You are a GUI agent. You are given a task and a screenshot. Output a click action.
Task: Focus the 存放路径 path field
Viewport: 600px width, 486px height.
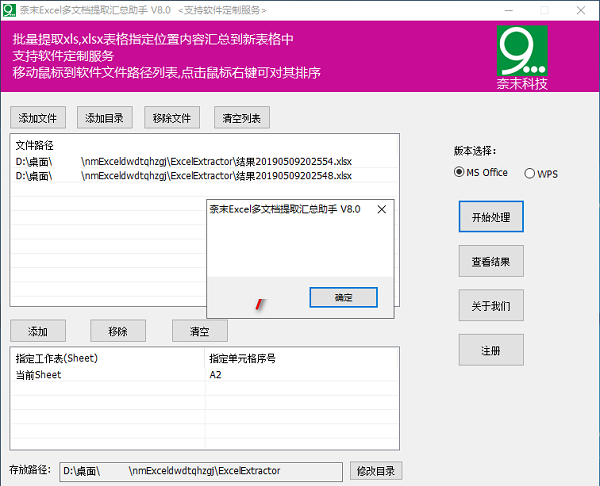tap(201, 471)
